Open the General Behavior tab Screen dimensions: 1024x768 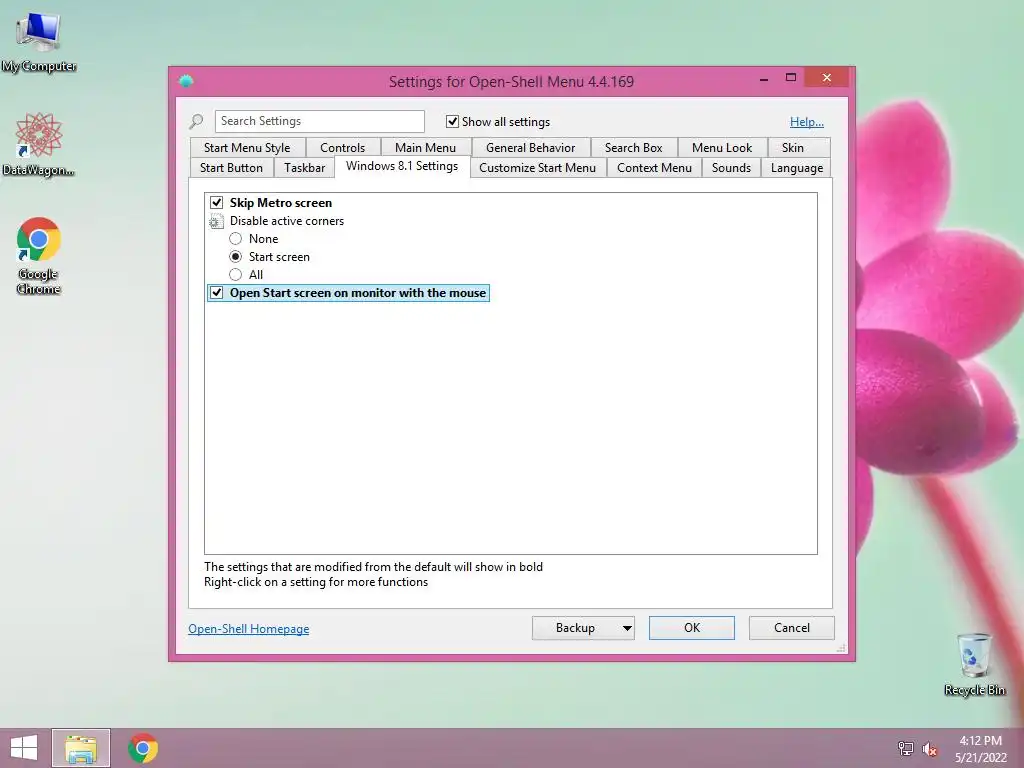pyautogui.click(x=530, y=148)
